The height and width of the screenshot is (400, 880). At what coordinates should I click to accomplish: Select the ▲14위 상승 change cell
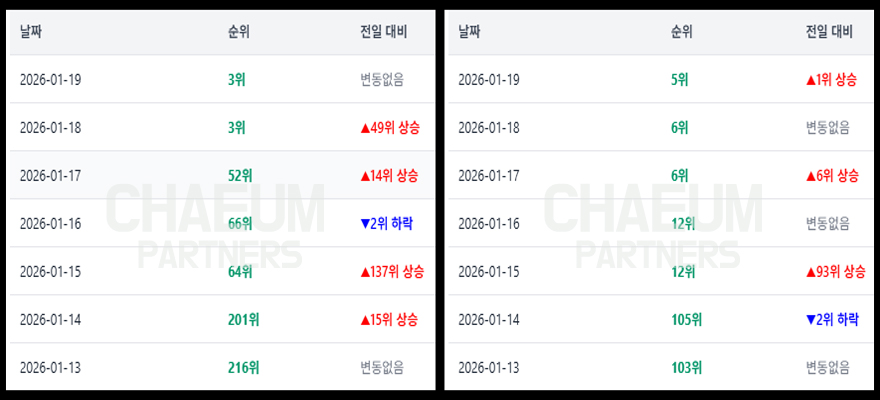389,175
